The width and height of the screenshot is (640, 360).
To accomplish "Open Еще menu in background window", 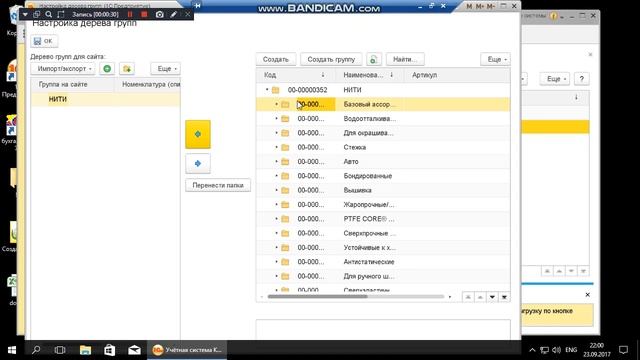I will pos(554,79).
